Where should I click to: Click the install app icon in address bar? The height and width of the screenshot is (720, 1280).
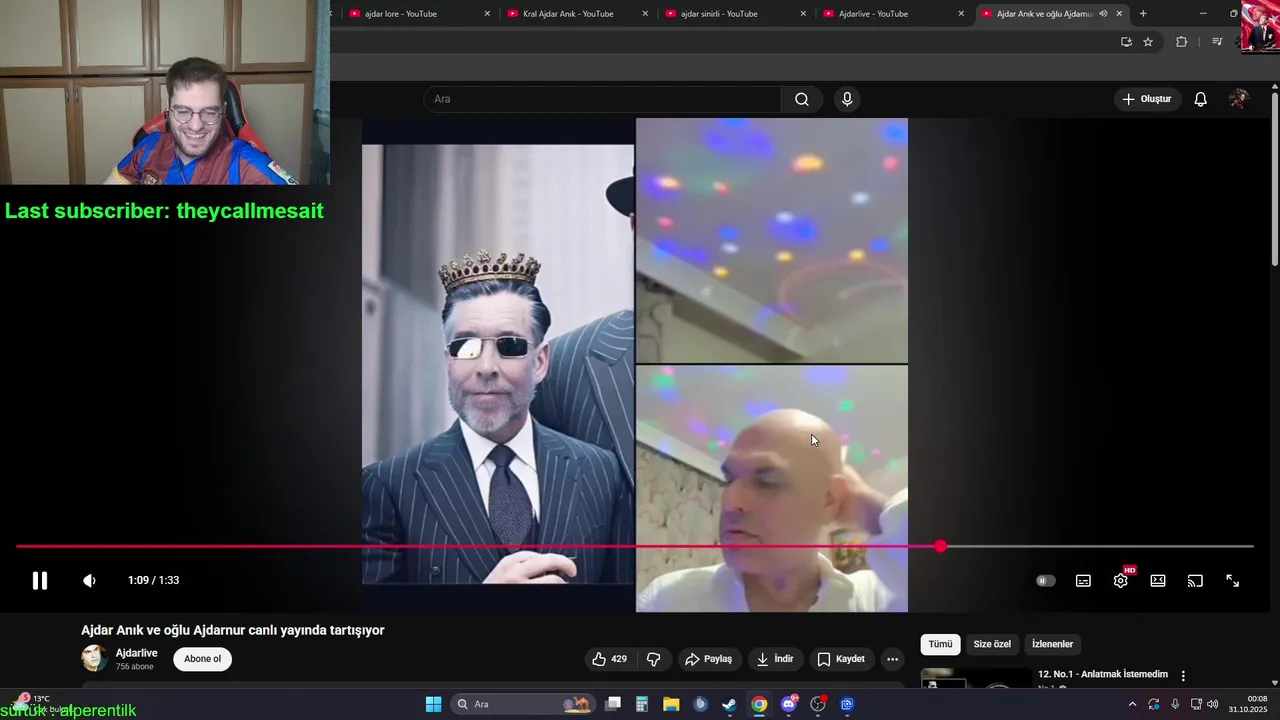pos(1126,42)
